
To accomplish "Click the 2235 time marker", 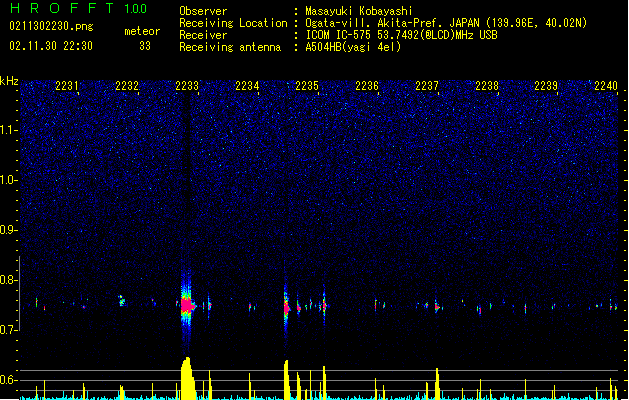I will pos(307,86).
